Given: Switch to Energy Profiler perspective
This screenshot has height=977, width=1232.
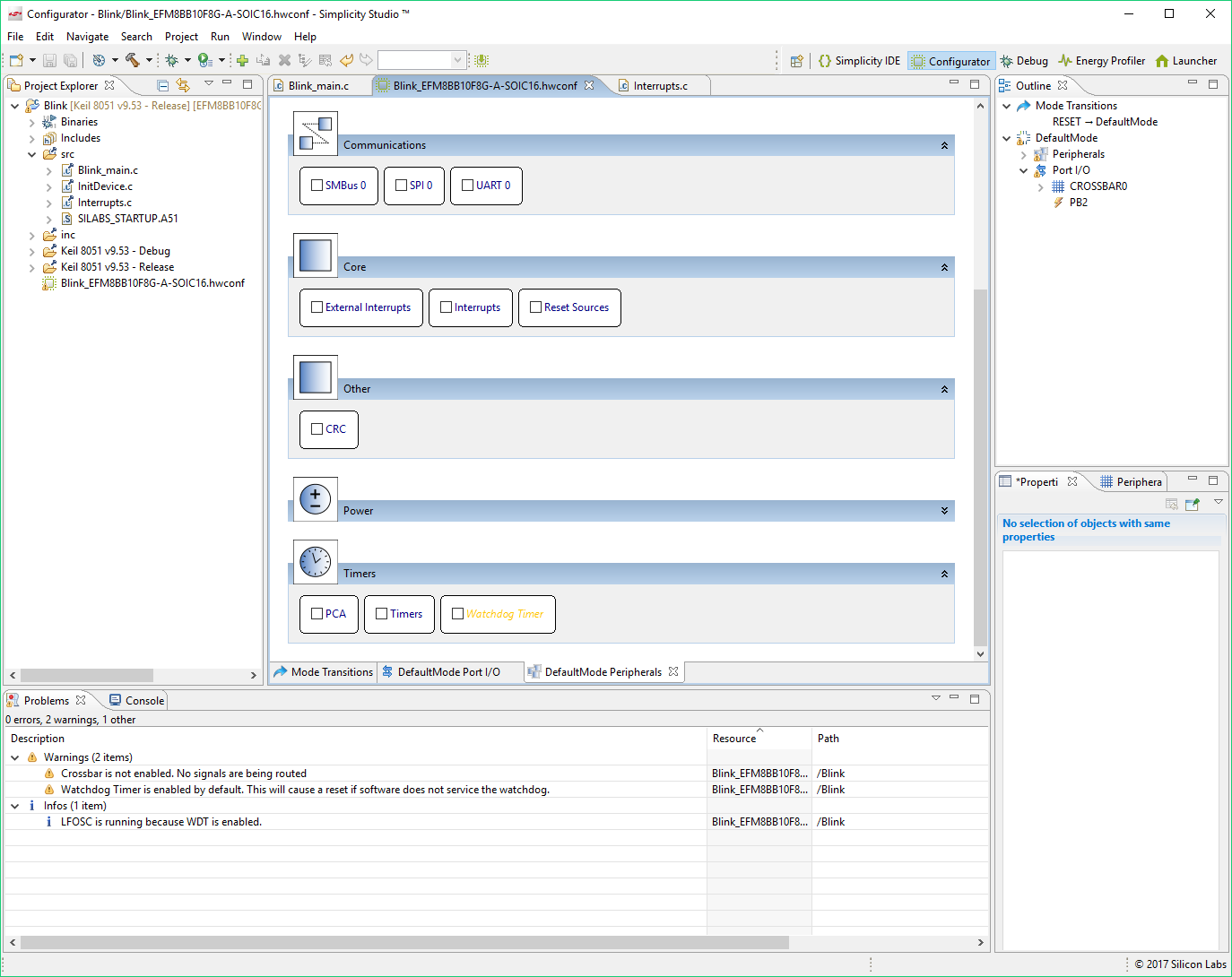Looking at the screenshot, I should click(1102, 61).
